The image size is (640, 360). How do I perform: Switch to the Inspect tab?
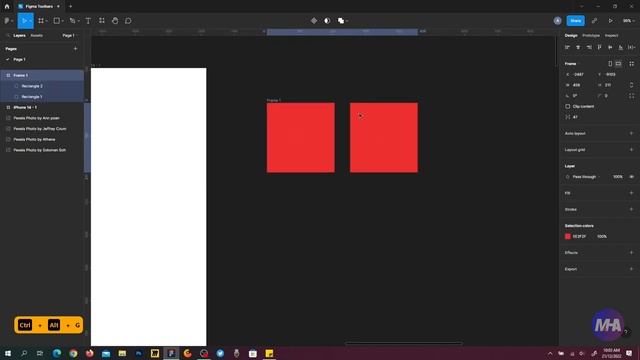(x=611, y=36)
